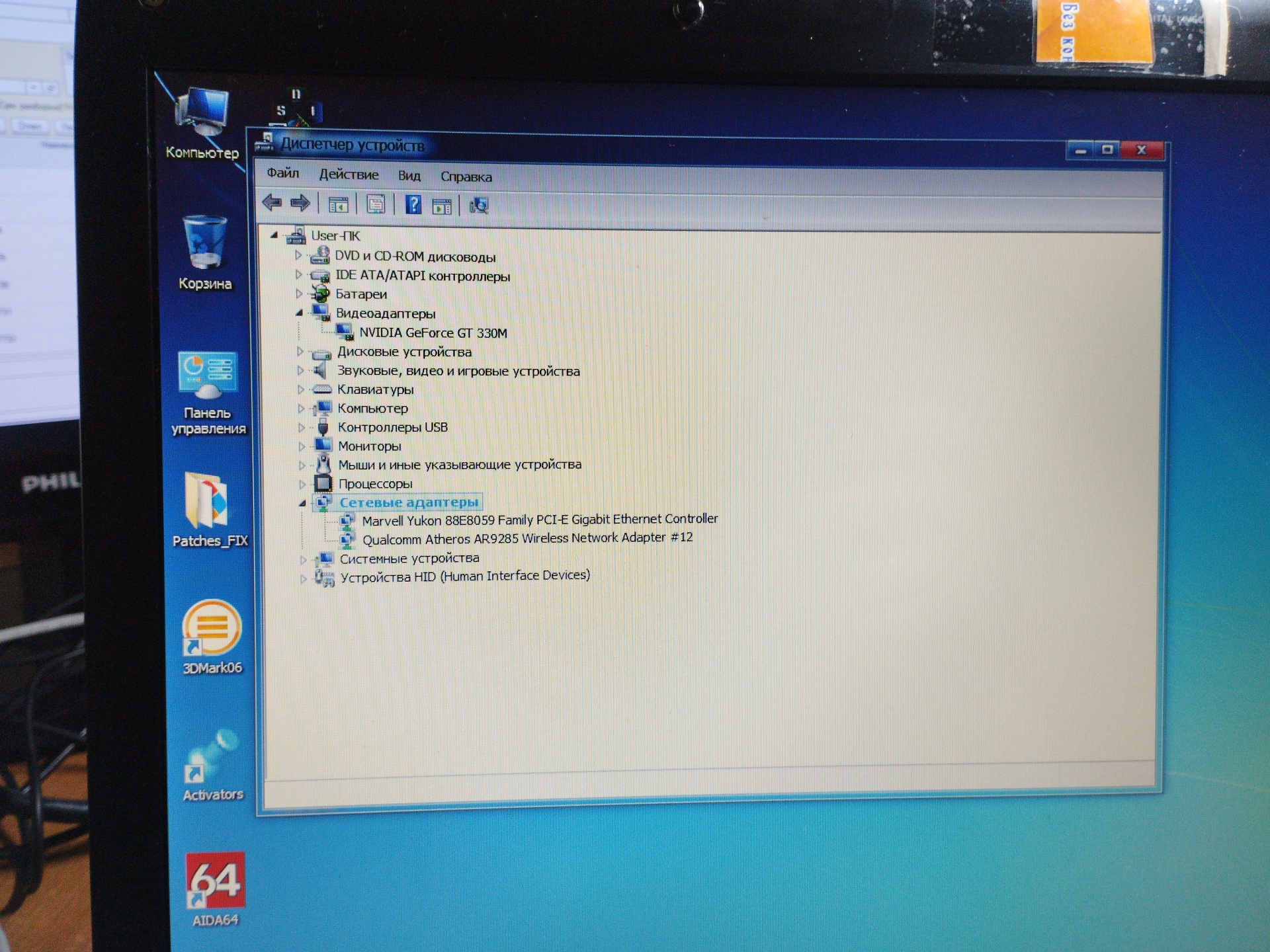Click the Звуковые устройства category icon

tap(321, 370)
